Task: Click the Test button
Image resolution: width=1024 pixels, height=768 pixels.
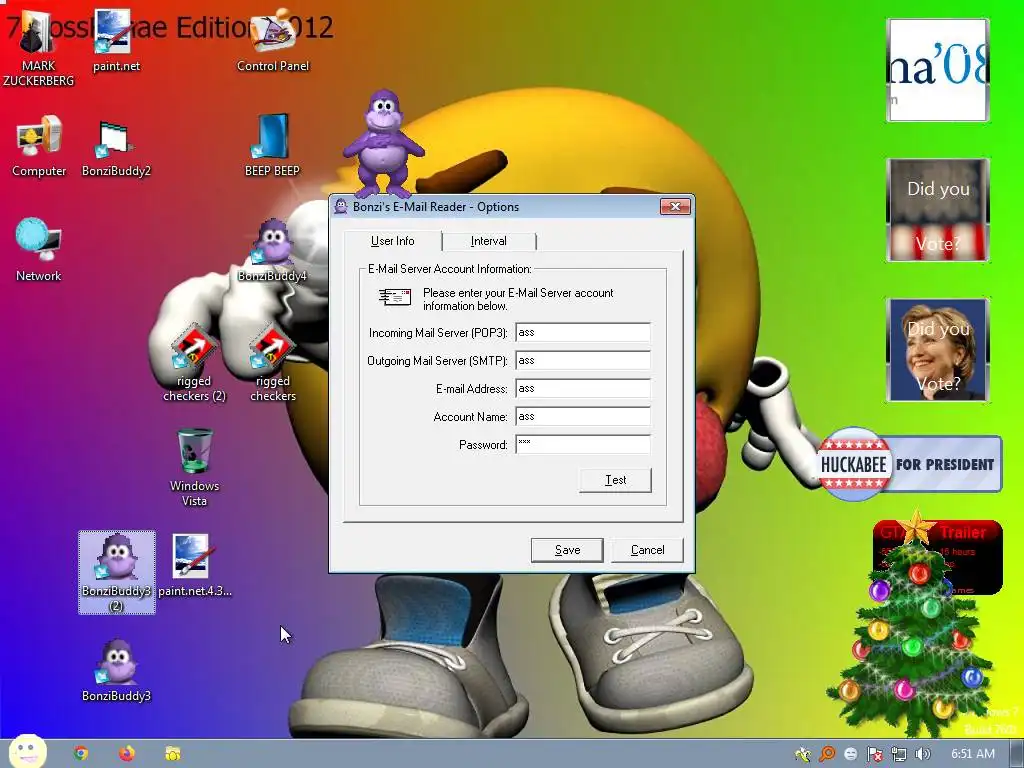Action: 615,480
